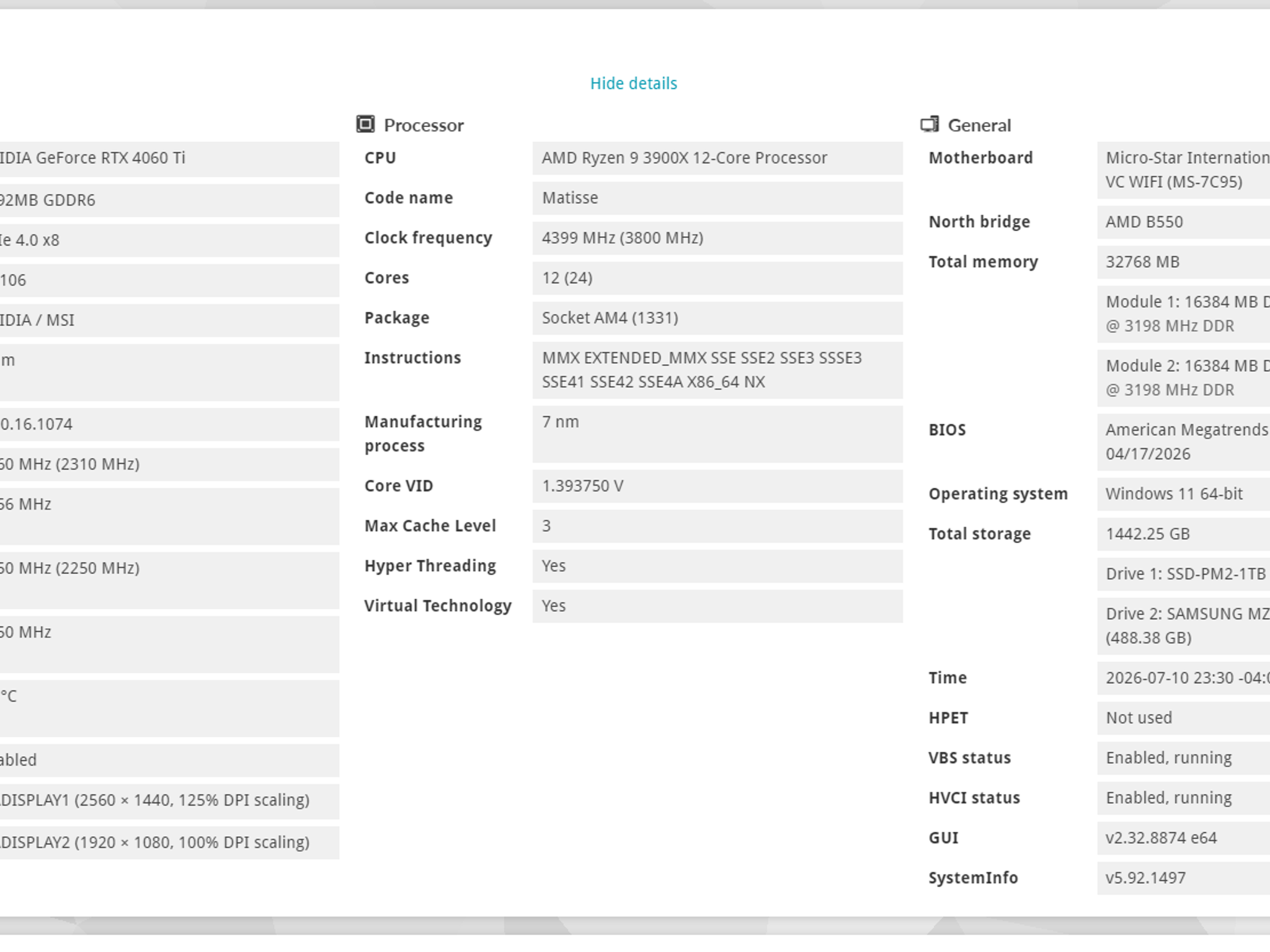Click the Matisse code name field

pos(717,198)
